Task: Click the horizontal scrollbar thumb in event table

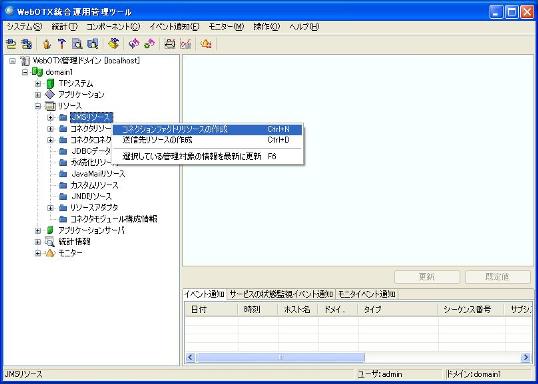Action: click(280, 357)
